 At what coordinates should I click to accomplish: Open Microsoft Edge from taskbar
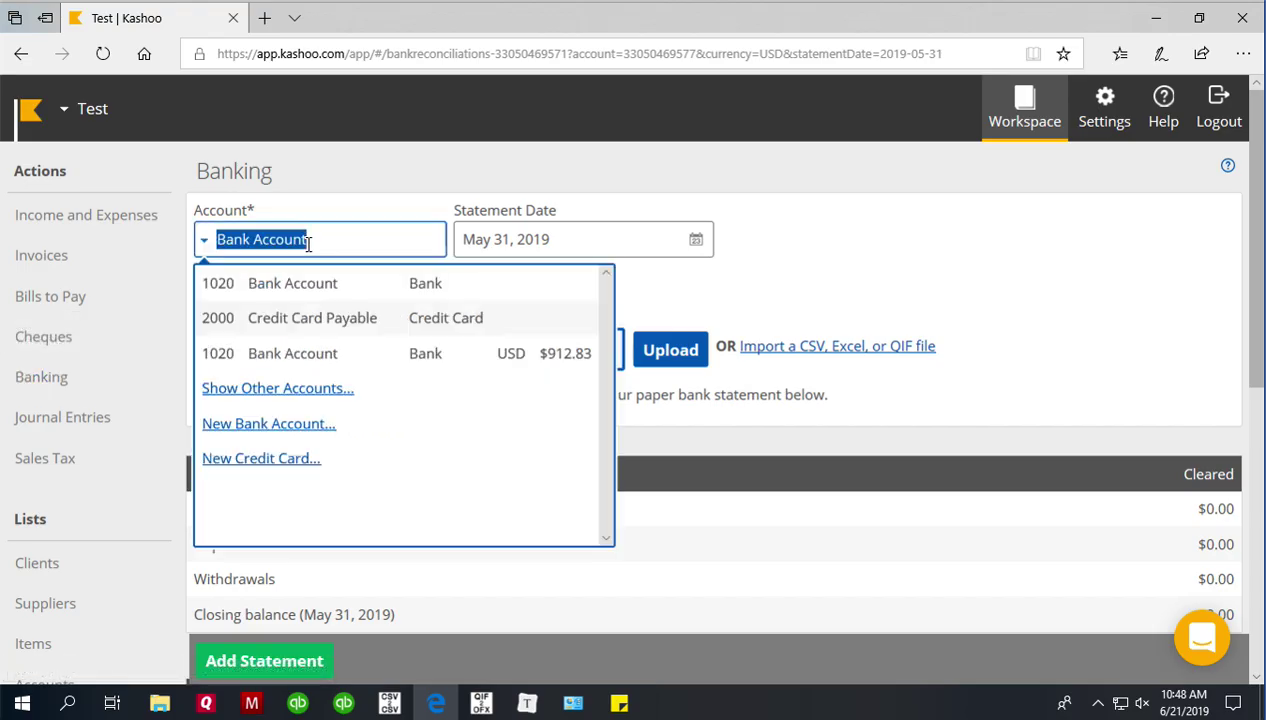(436, 703)
